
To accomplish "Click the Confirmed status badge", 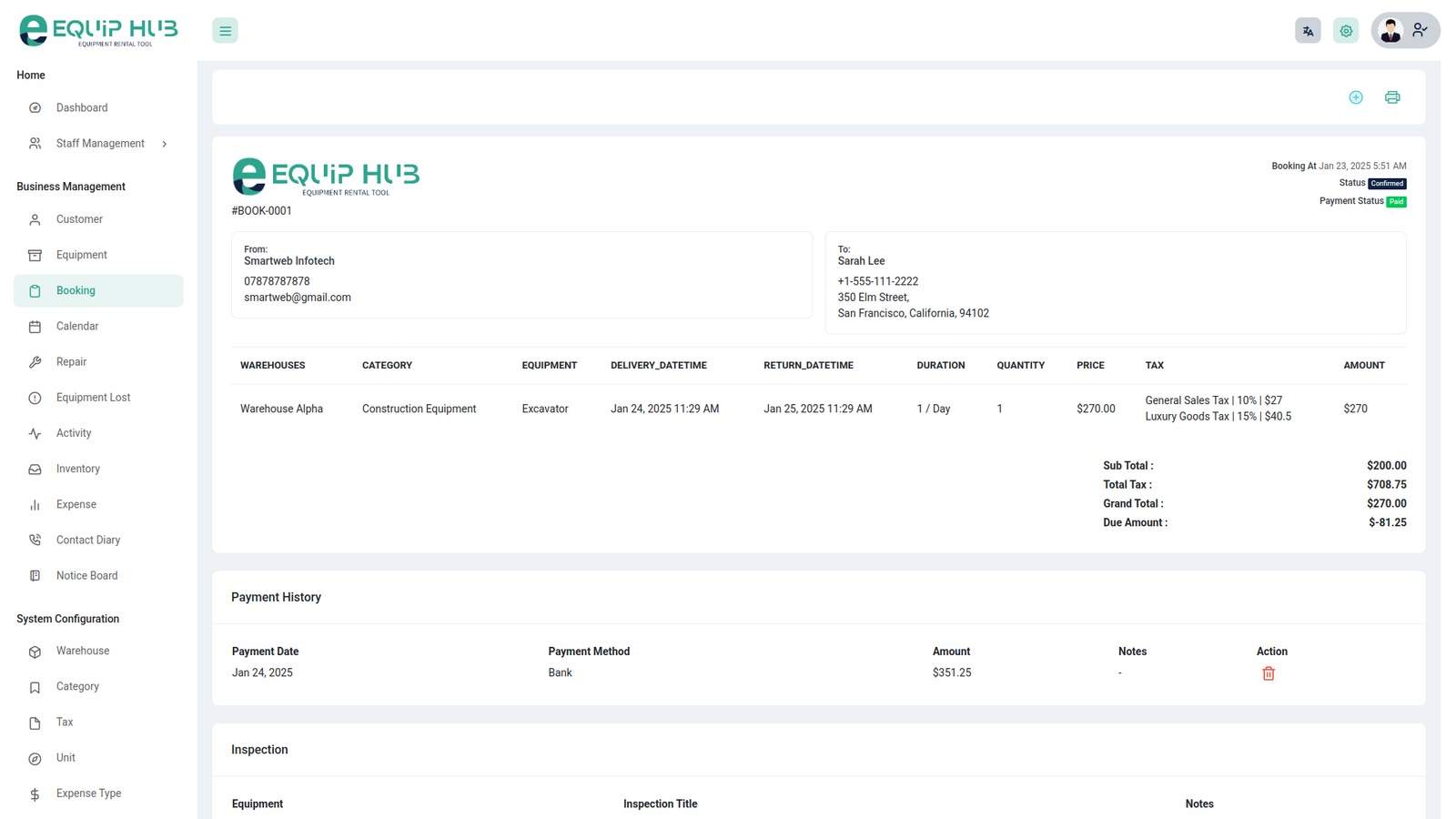I will click(1387, 184).
